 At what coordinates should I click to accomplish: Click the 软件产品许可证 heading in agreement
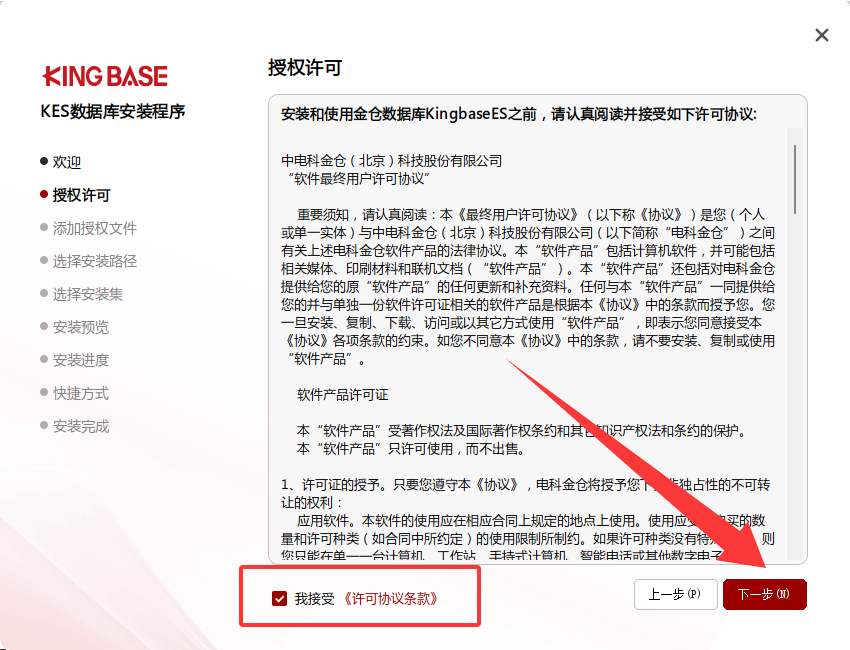click(343, 395)
